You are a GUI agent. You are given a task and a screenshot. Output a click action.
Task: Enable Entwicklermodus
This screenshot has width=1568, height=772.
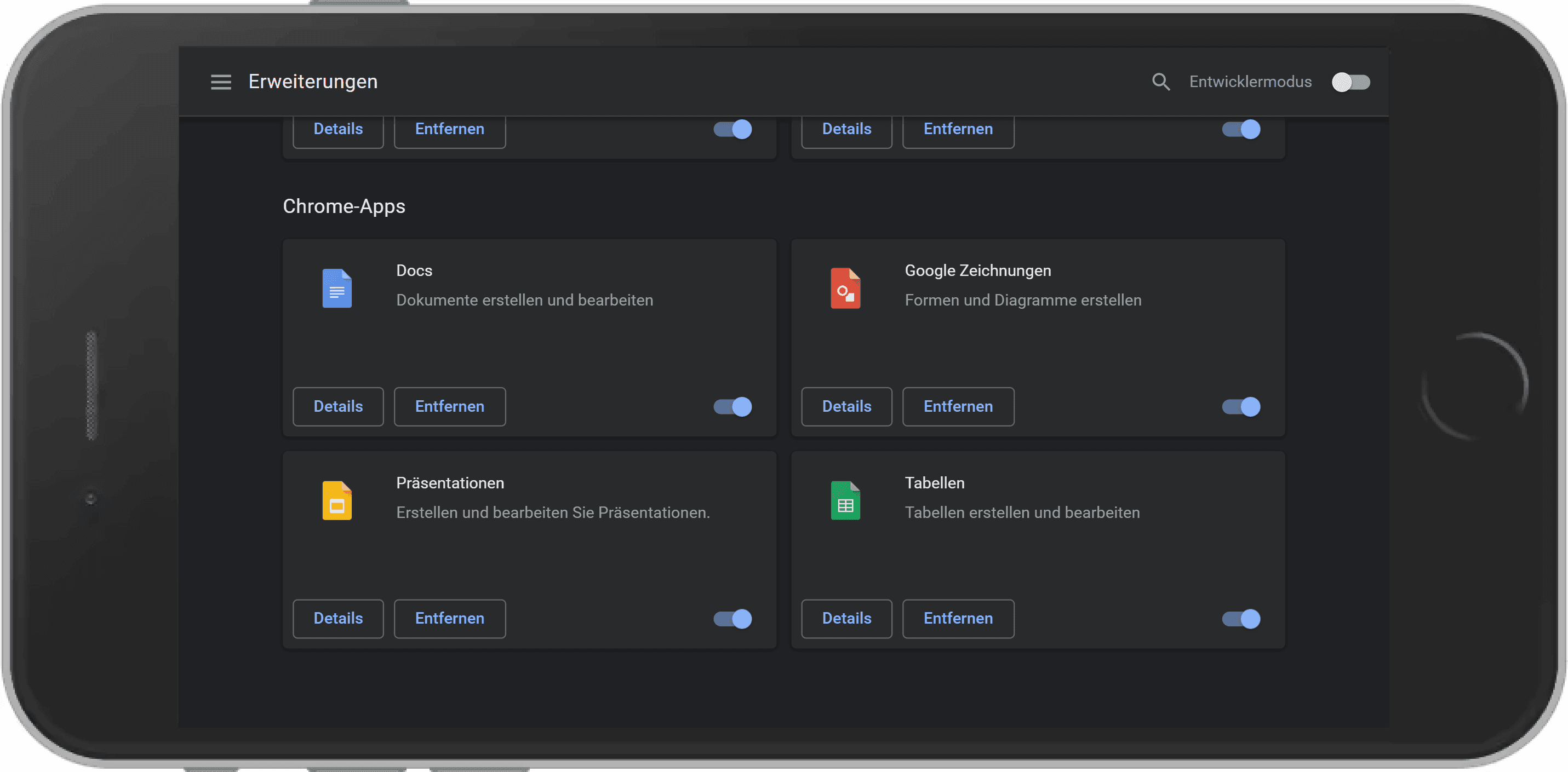click(1350, 82)
